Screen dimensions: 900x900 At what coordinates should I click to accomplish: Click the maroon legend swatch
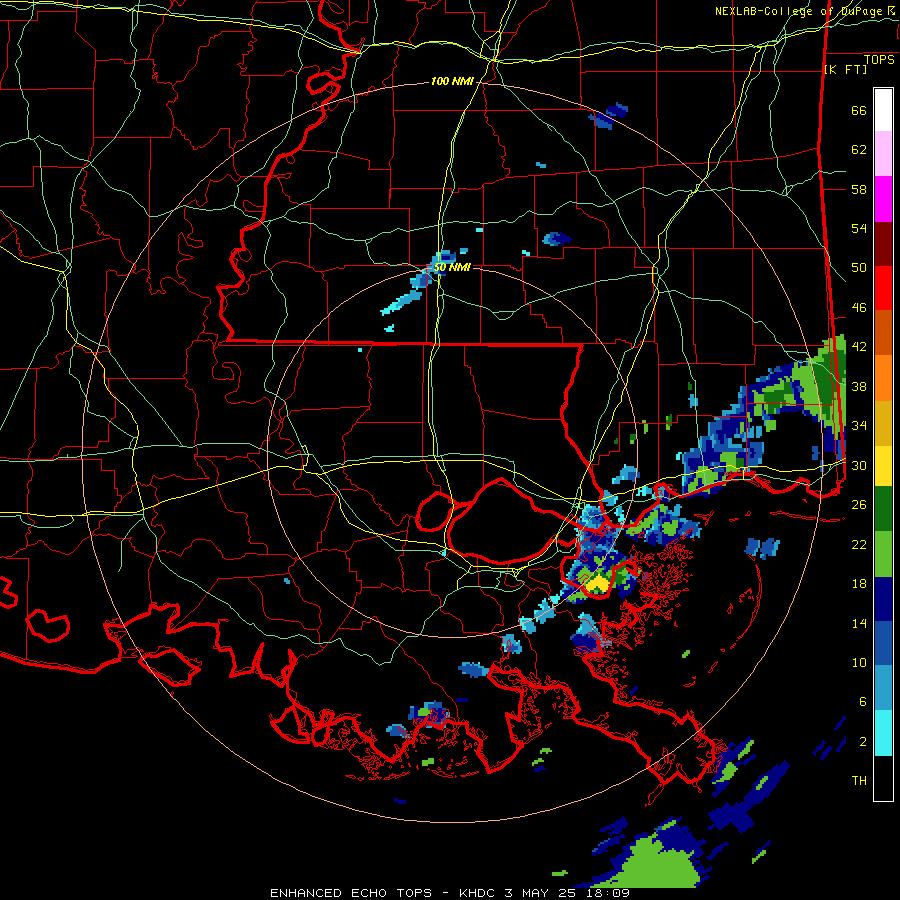click(883, 243)
